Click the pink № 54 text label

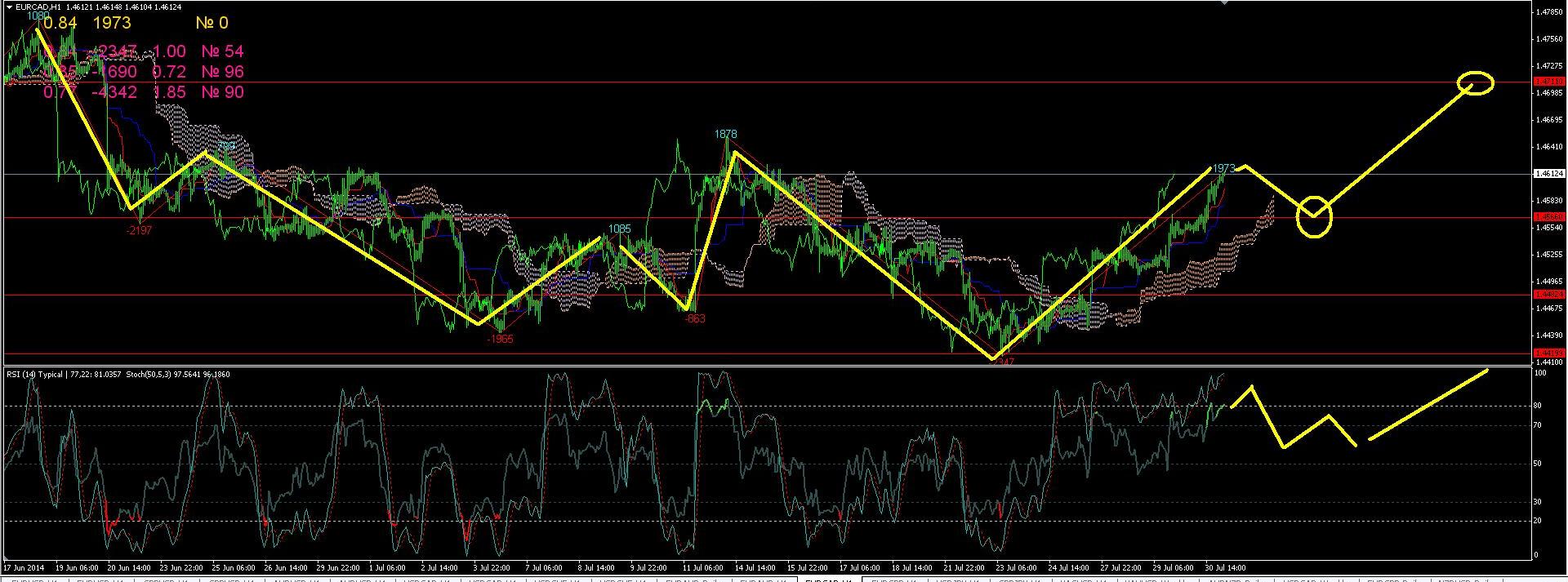[x=222, y=51]
